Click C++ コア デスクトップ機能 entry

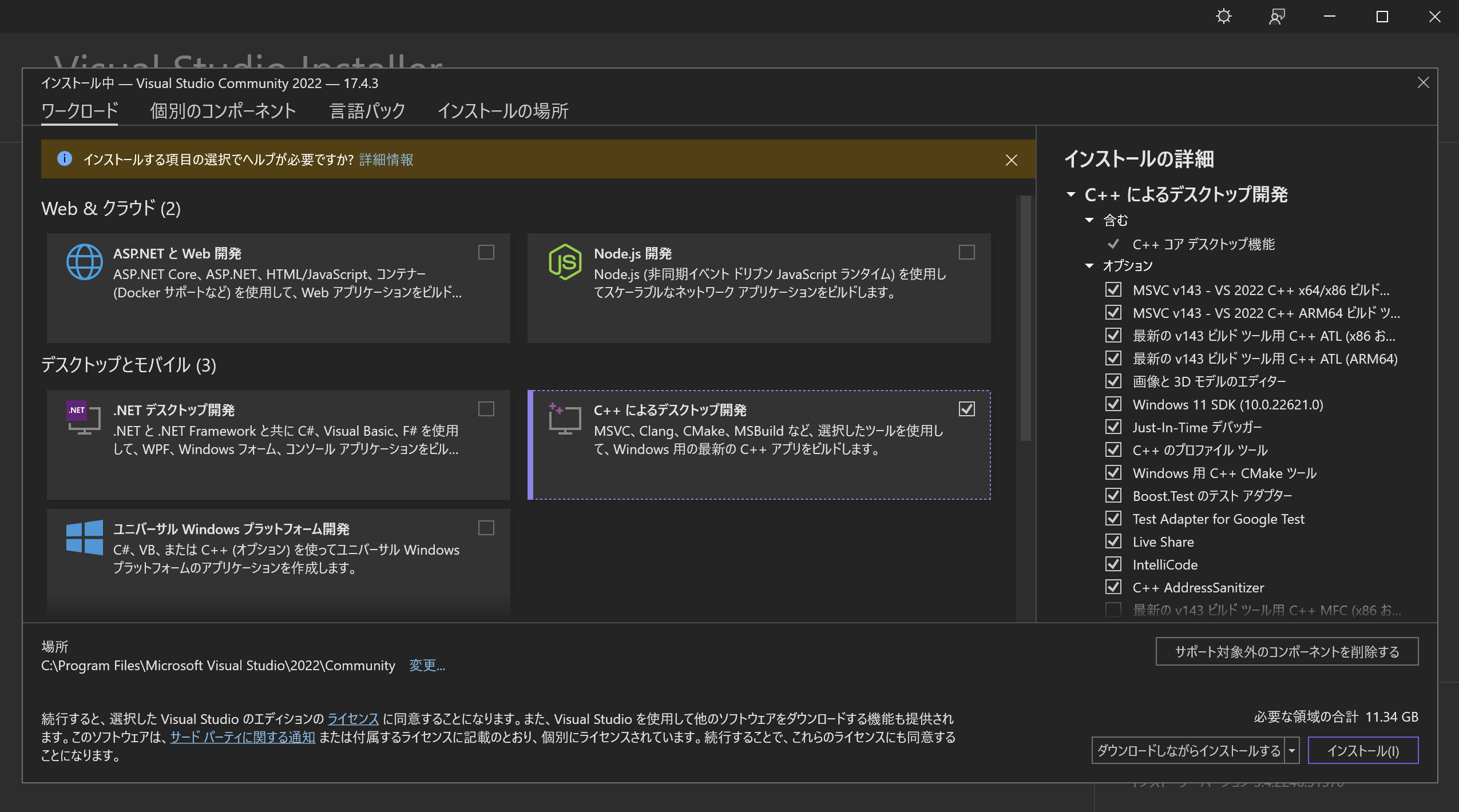1203,244
